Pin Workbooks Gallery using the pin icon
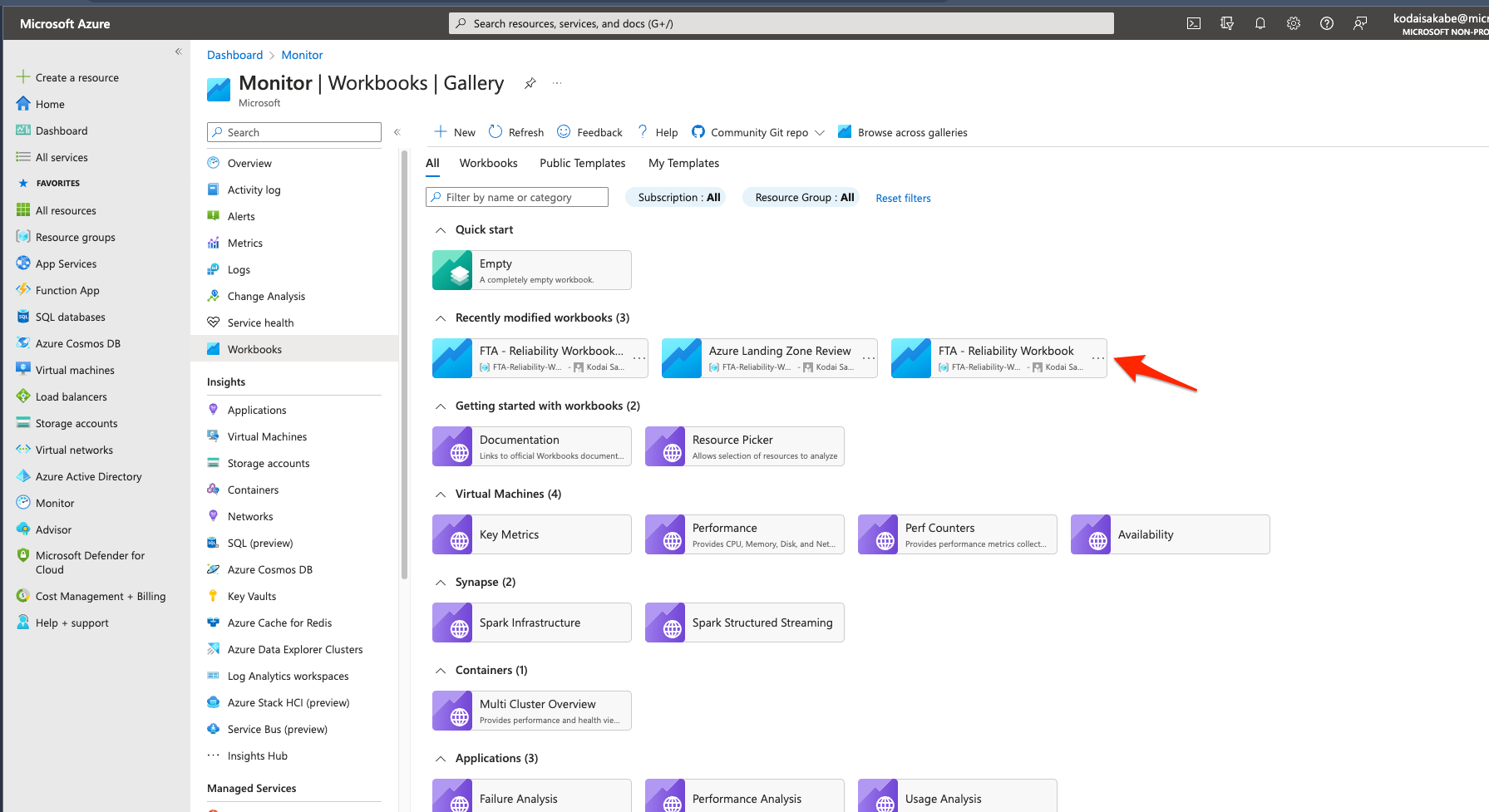The width and height of the screenshot is (1489, 812). pyautogui.click(x=530, y=83)
